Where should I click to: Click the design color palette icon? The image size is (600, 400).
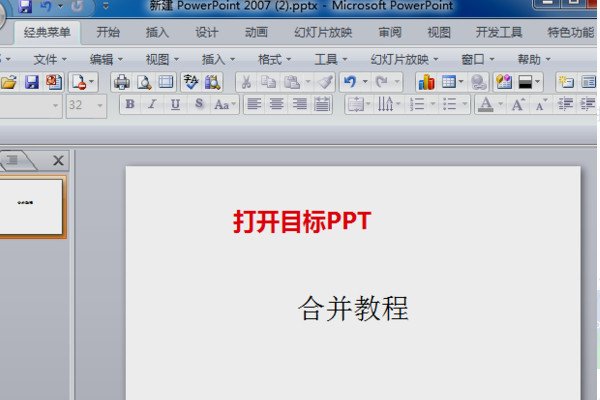(504, 82)
